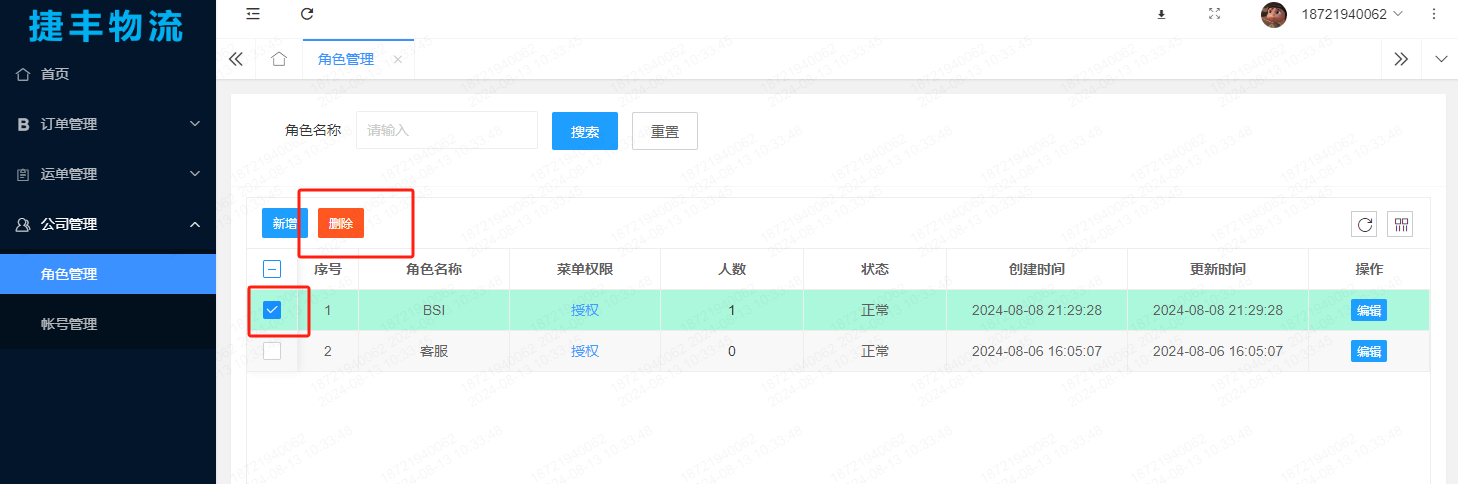Screen dimensions: 1458x484
Task: Click the 更新时间 column header
Action: (x=1218, y=269)
